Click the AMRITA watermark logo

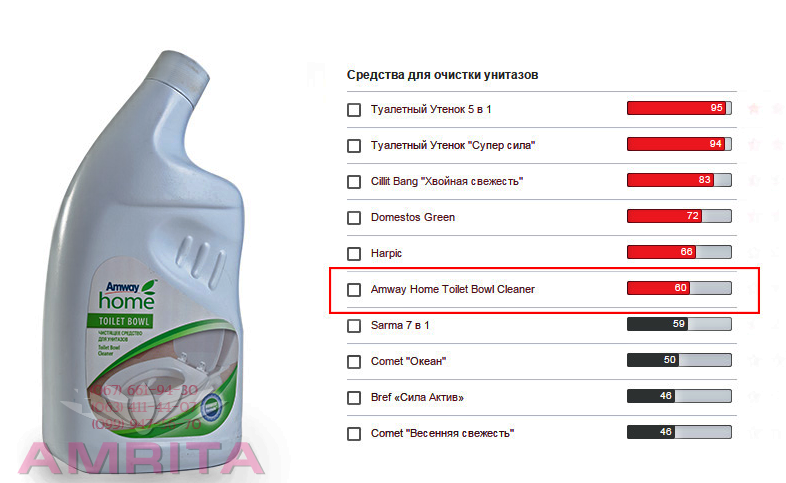click(140, 458)
